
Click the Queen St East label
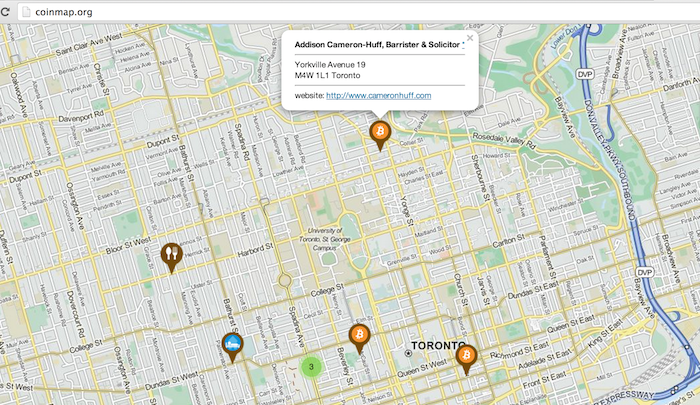(x=571, y=324)
